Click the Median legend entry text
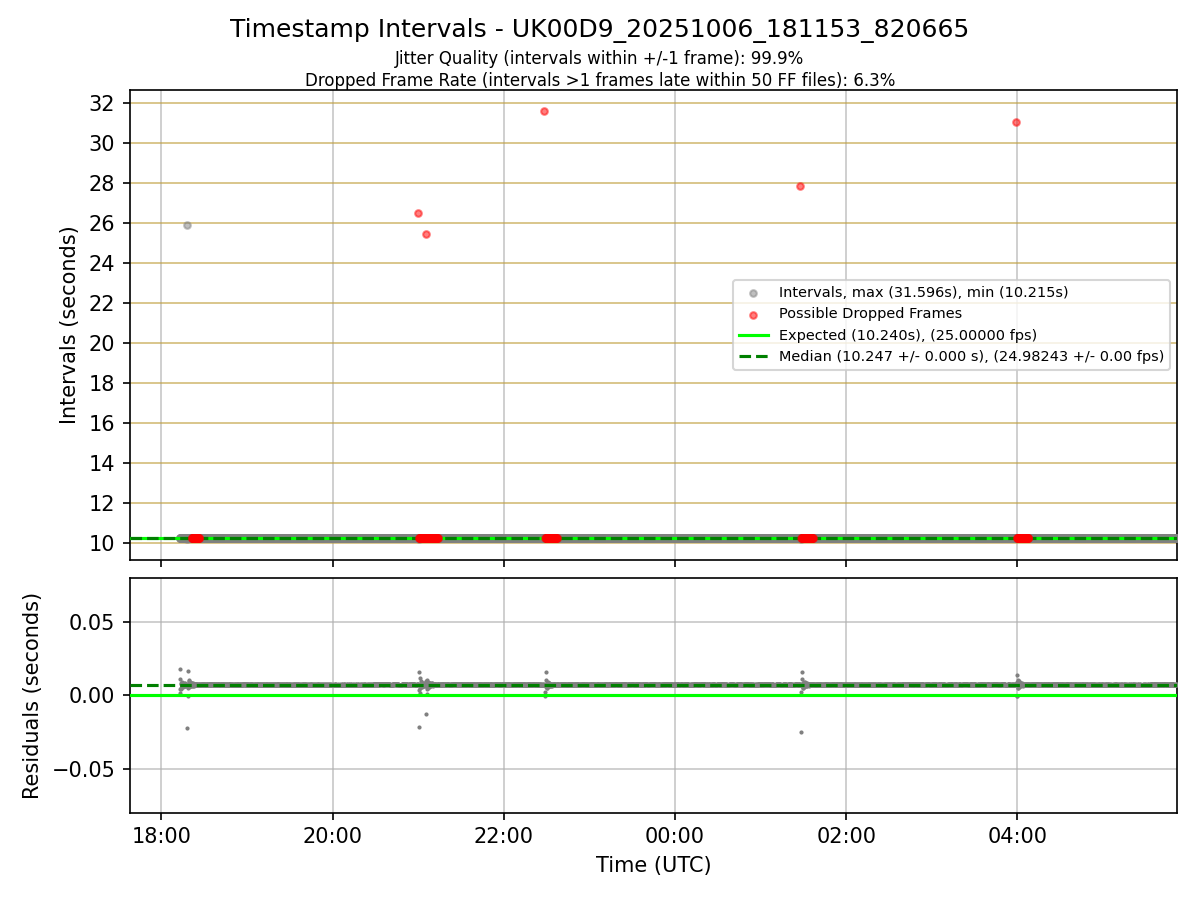This screenshot has height=900, width=1200. [x=971, y=356]
